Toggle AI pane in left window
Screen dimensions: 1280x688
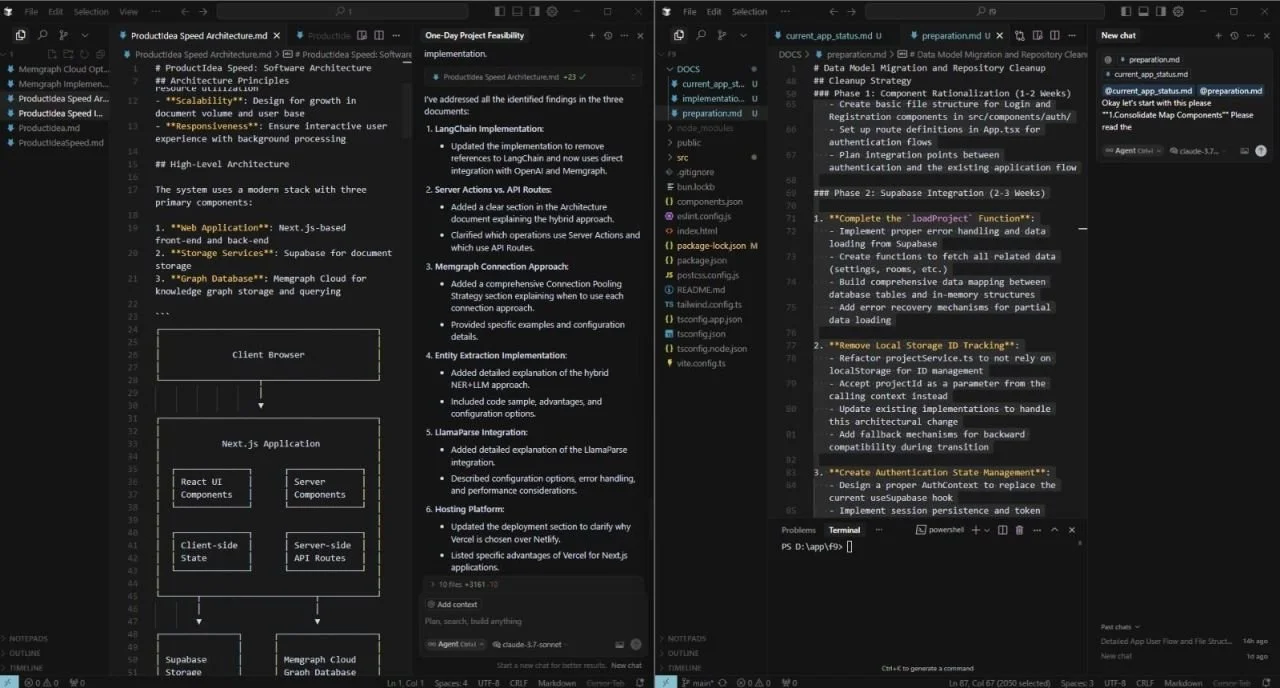point(536,11)
